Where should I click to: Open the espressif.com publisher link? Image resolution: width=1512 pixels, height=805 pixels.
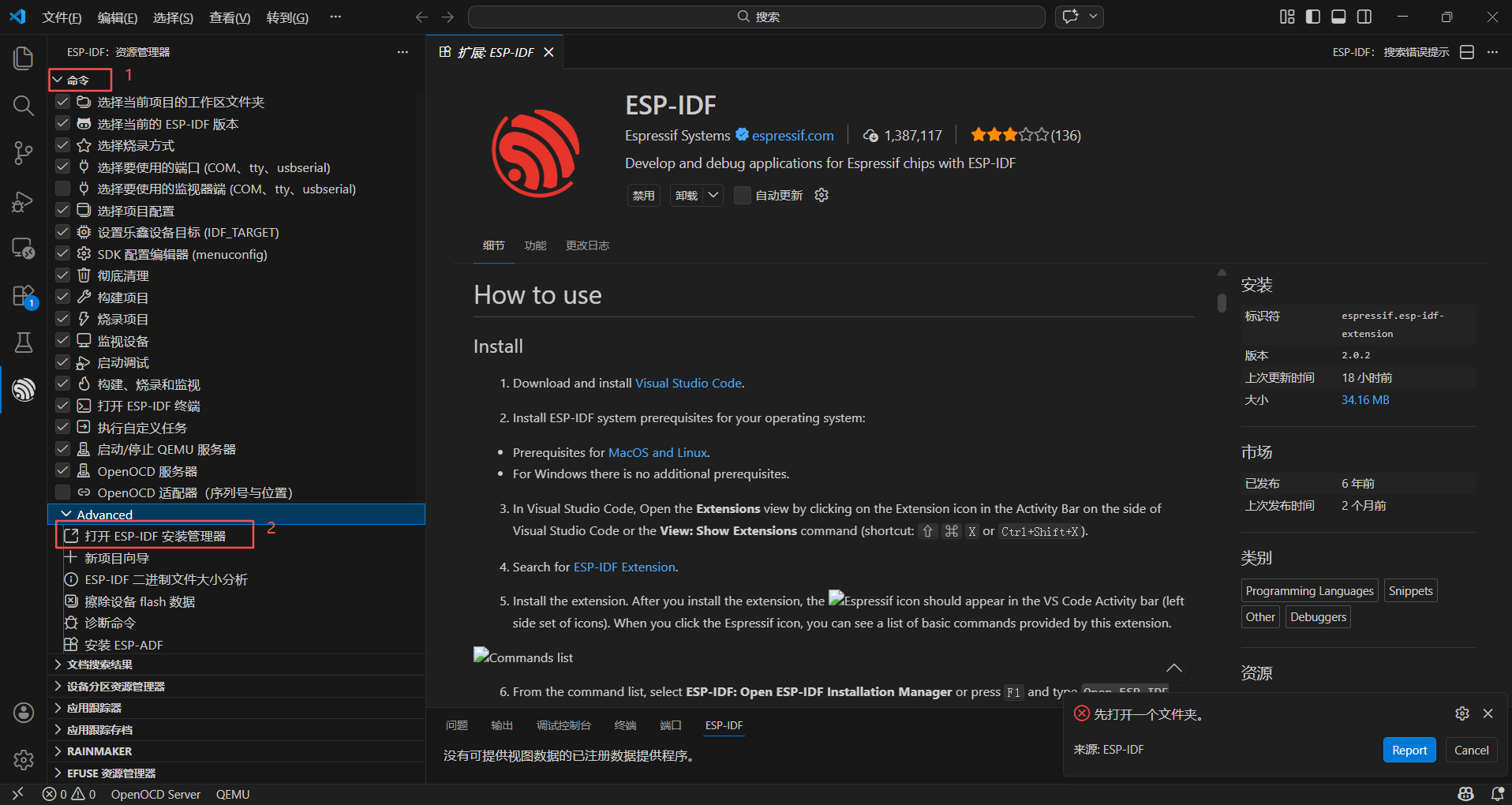[792, 136]
